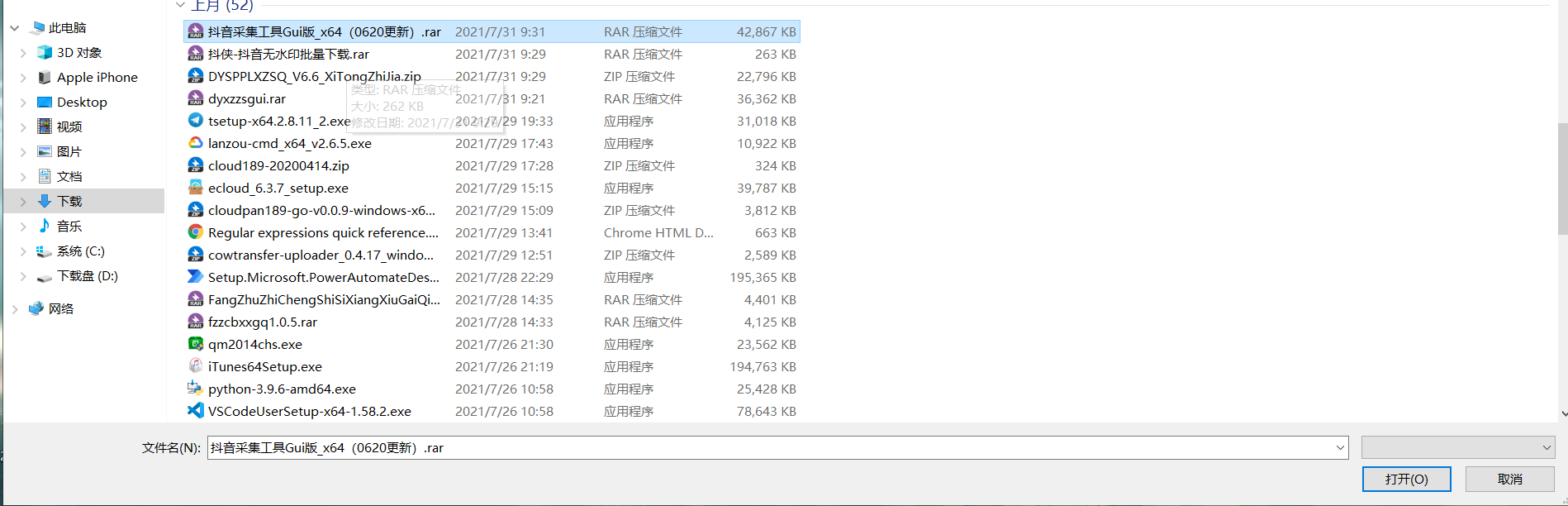
Task: Click the icon beside qm2014chs.exe
Action: pyautogui.click(x=195, y=344)
